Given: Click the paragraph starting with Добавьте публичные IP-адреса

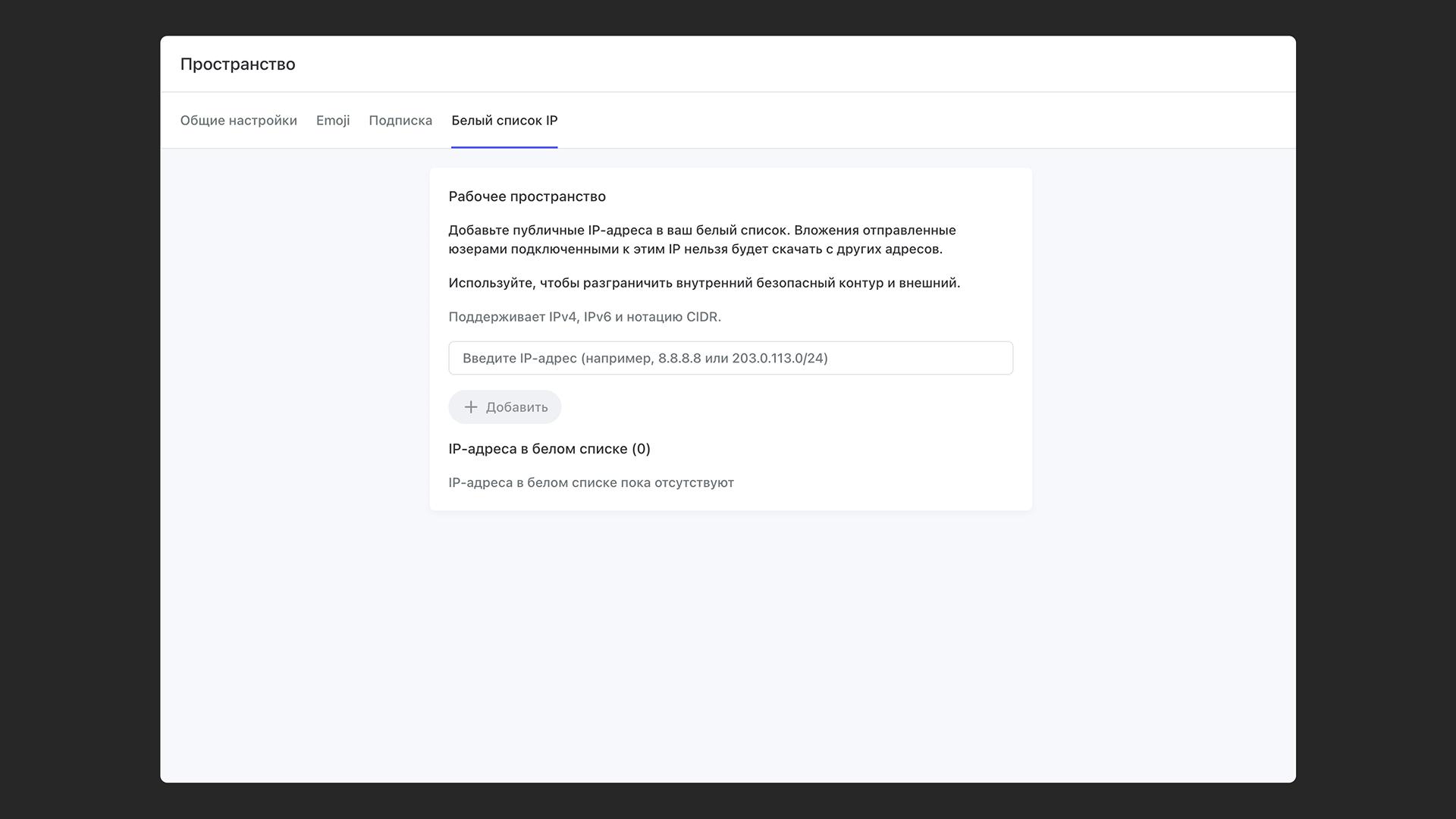Looking at the screenshot, I should pos(701,240).
